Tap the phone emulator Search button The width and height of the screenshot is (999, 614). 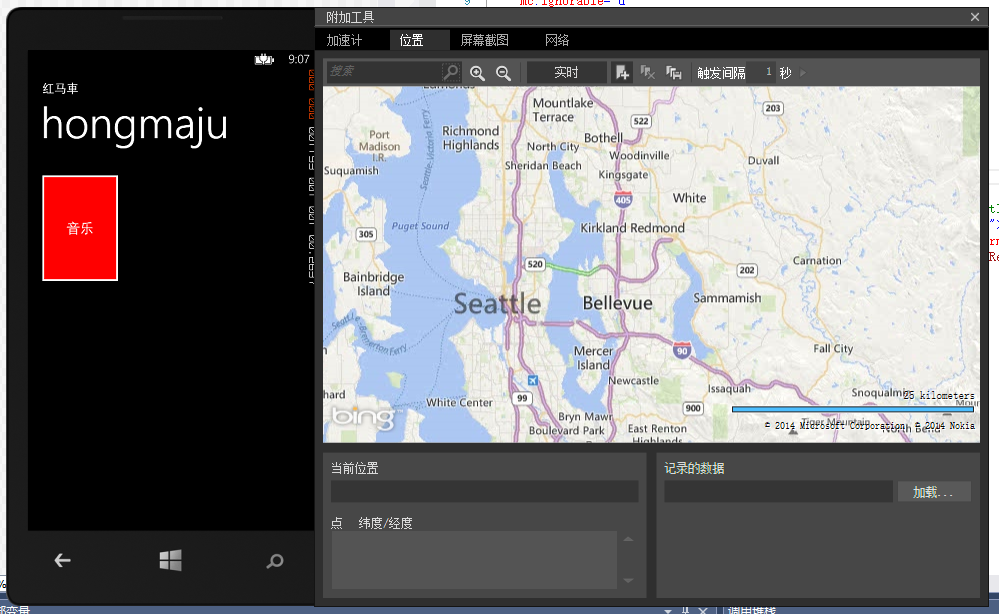click(275, 560)
